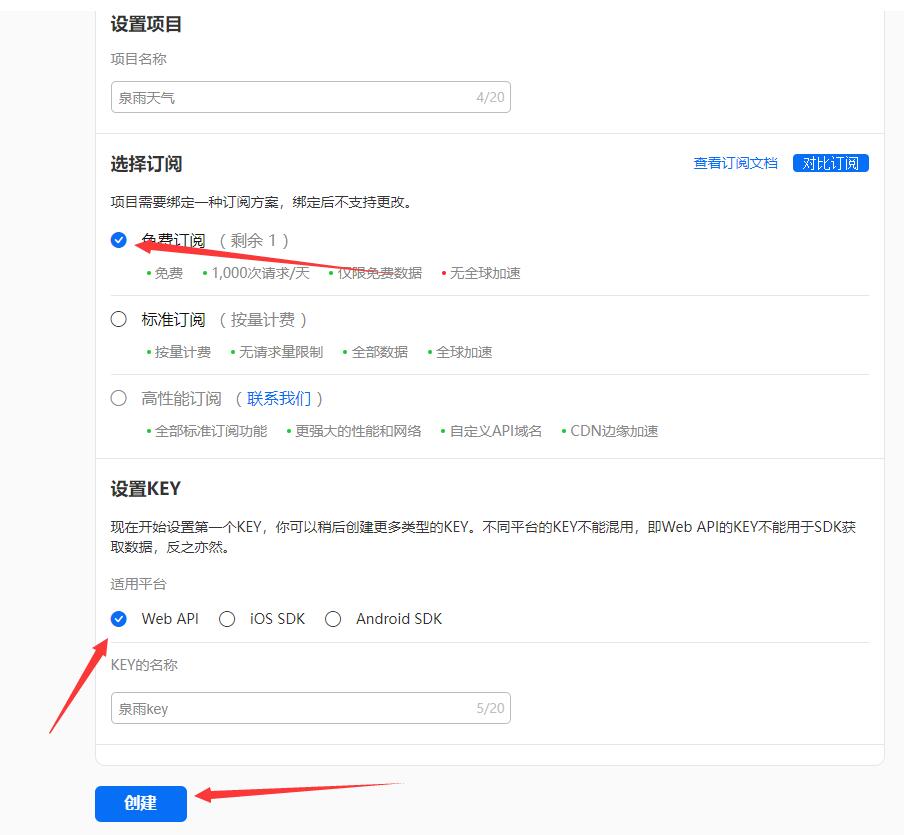Choose Android SDK platform option
The image size is (904, 835).
coord(333,619)
